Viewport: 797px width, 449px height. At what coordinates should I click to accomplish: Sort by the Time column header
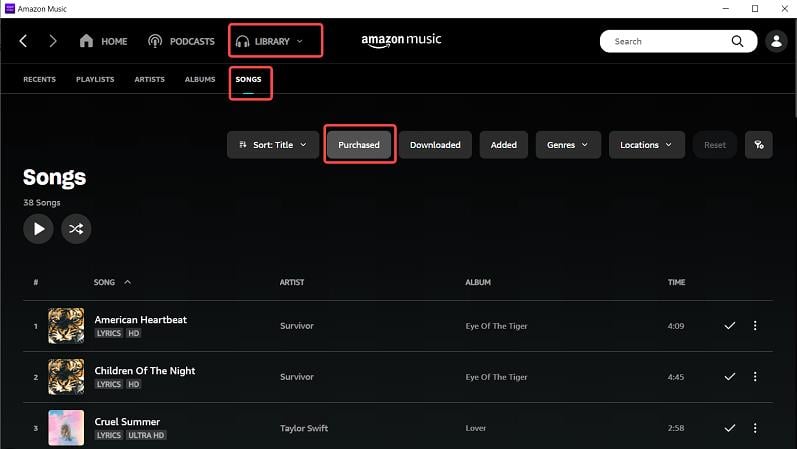[x=676, y=282]
